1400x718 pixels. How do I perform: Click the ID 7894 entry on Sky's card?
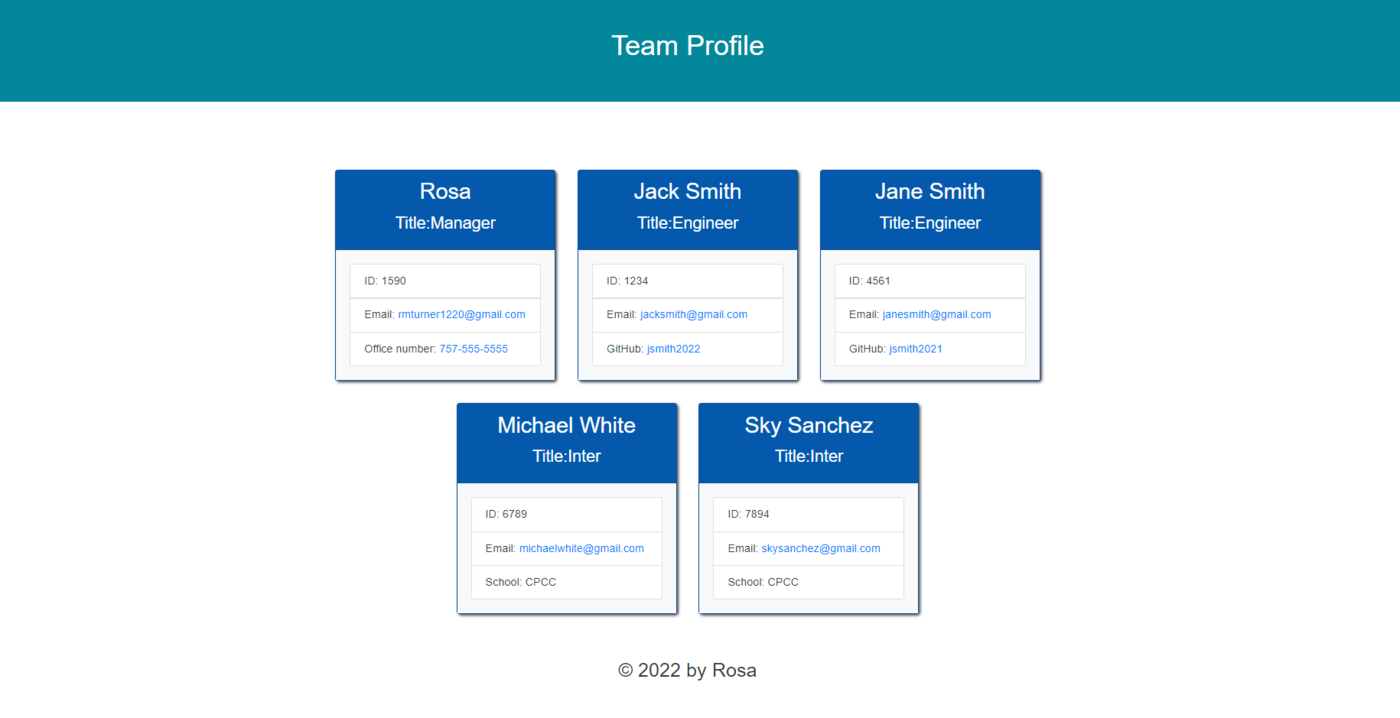click(808, 513)
